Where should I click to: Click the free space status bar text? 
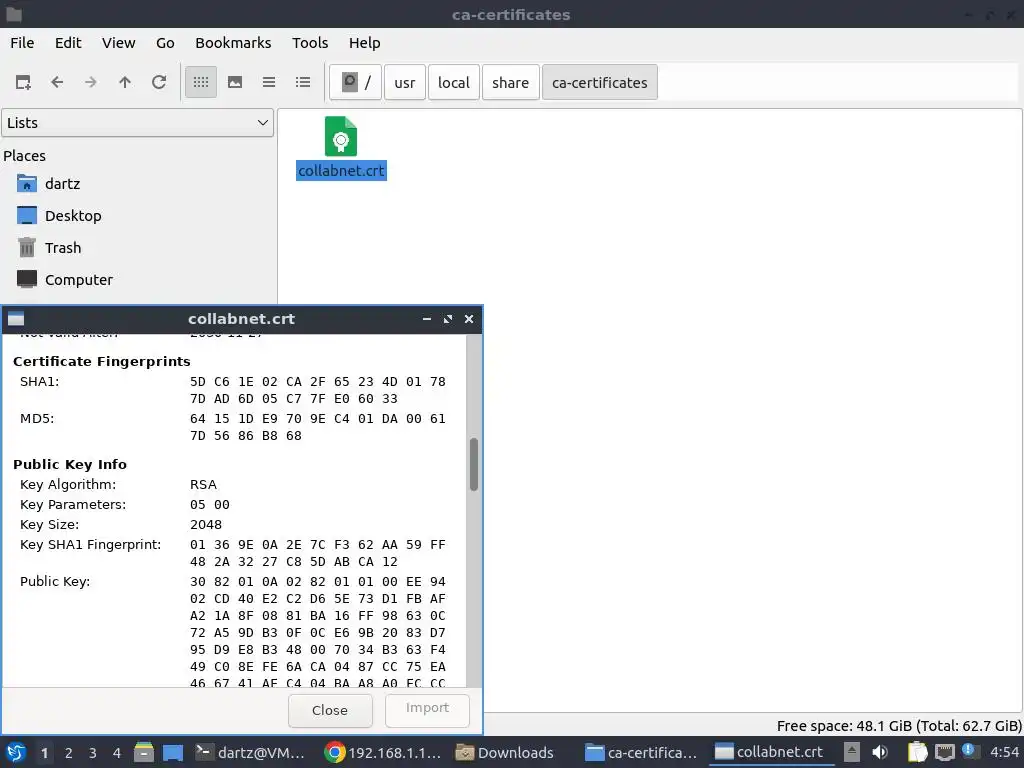click(x=899, y=726)
